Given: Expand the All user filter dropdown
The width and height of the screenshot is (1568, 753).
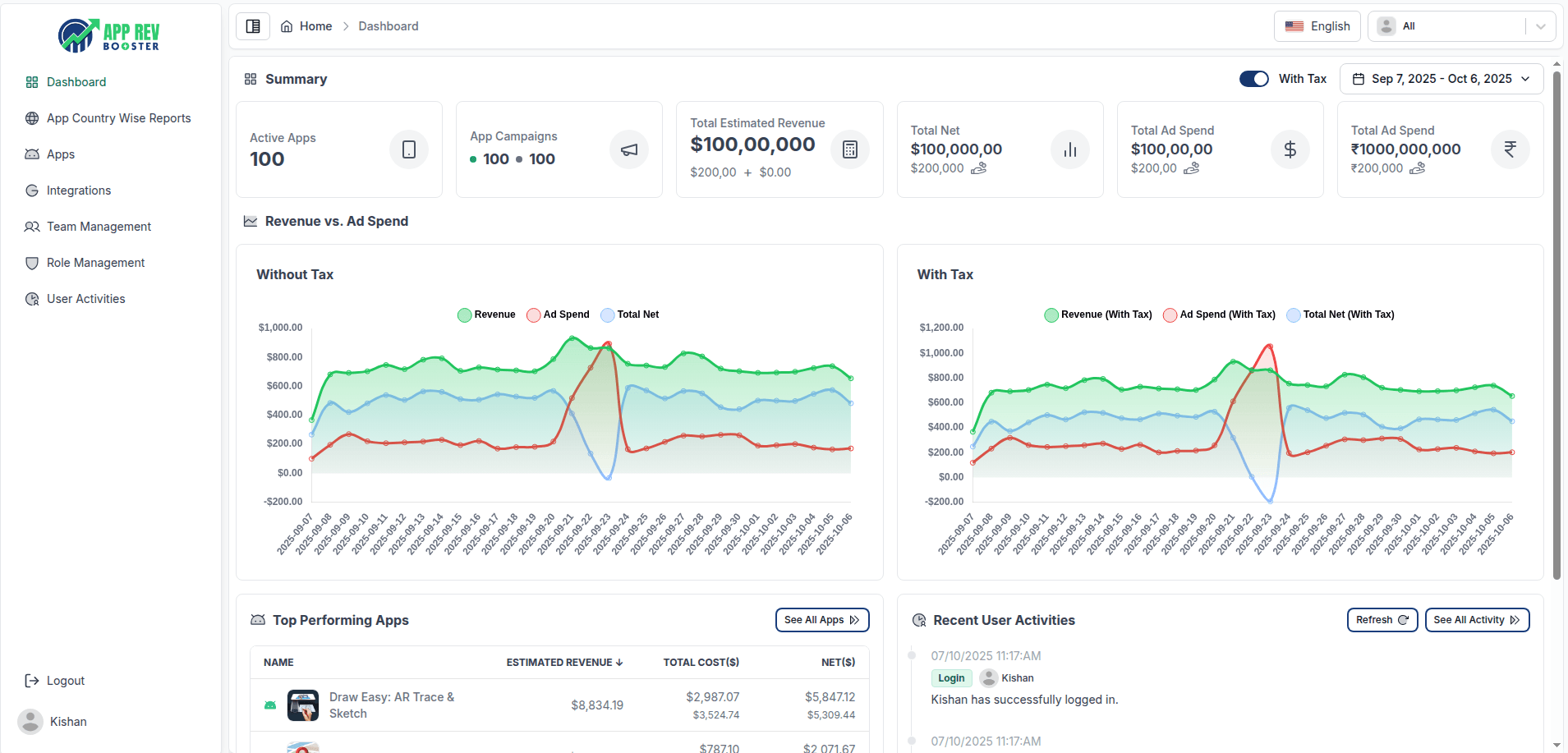Looking at the screenshot, I should tap(1461, 26).
